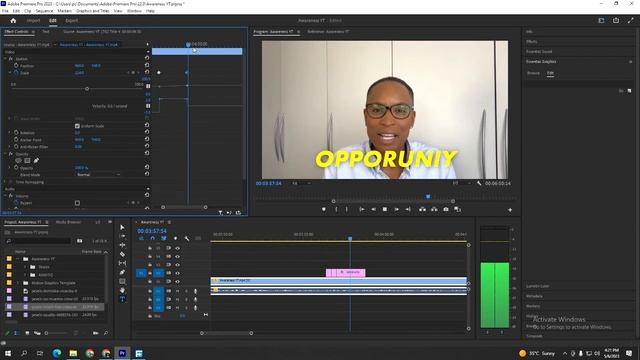The image size is (640, 360).
Task: Toggle Snap in the timeline
Action: click(x=152, y=238)
